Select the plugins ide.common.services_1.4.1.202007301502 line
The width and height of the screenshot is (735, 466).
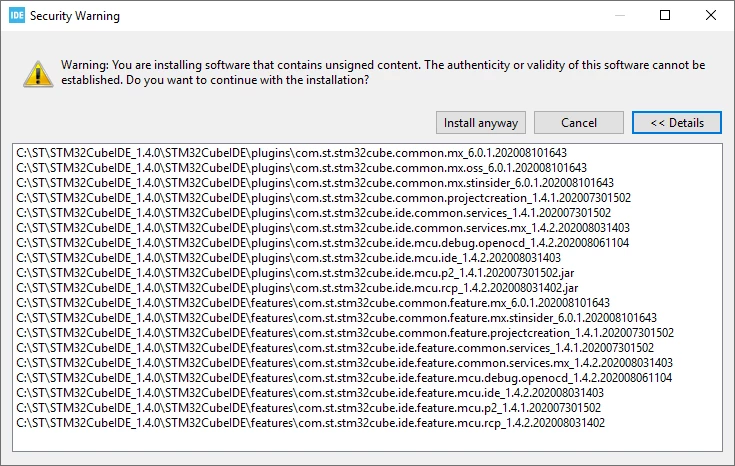pos(313,213)
